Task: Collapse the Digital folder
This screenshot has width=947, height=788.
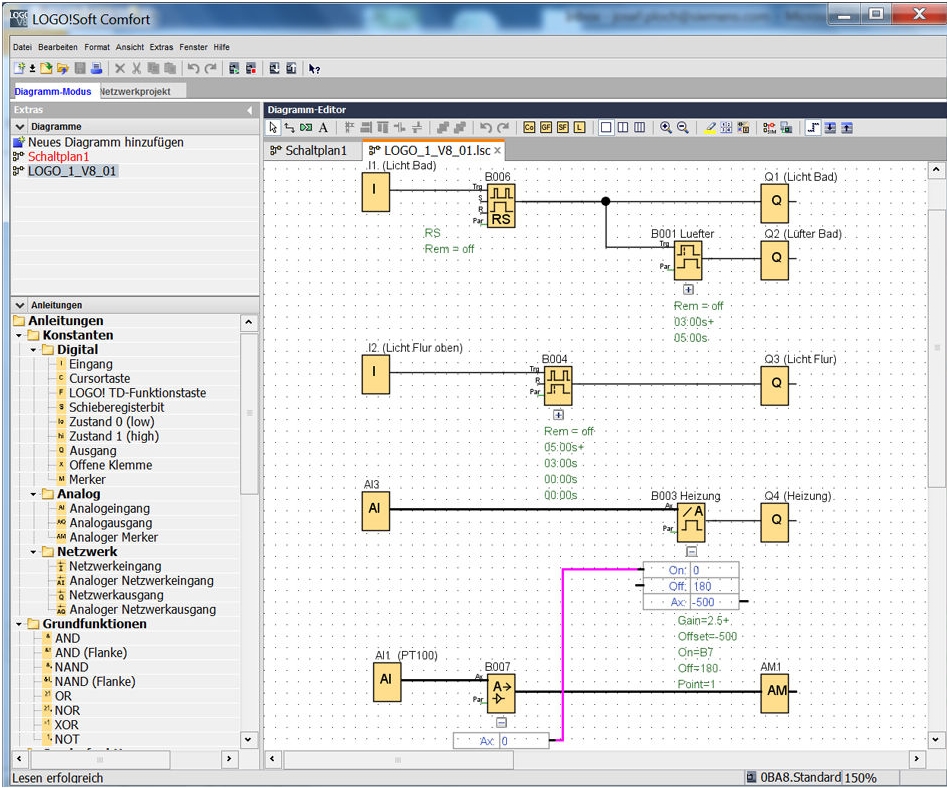Action: 33,350
